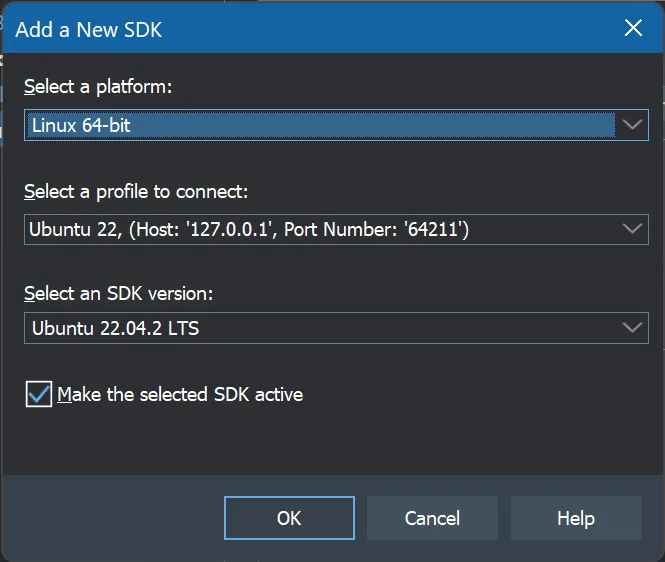Open the 'Linux 64-bit' platform combo box
665x562 pixels.
coord(320,125)
